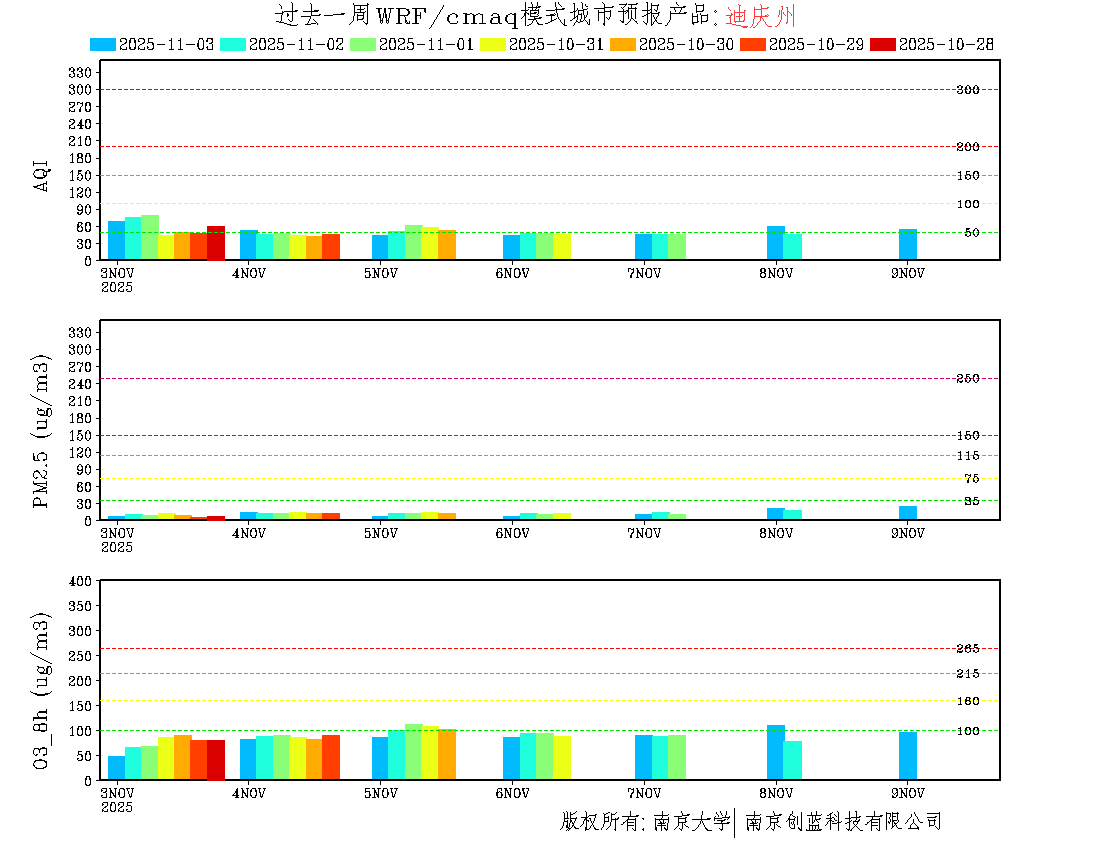The width and height of the screenshot is (1100, 850).
Task: Click the blue 9NOV bar in AQI chart
Action: pyautogui.click(x=907, y=245)
